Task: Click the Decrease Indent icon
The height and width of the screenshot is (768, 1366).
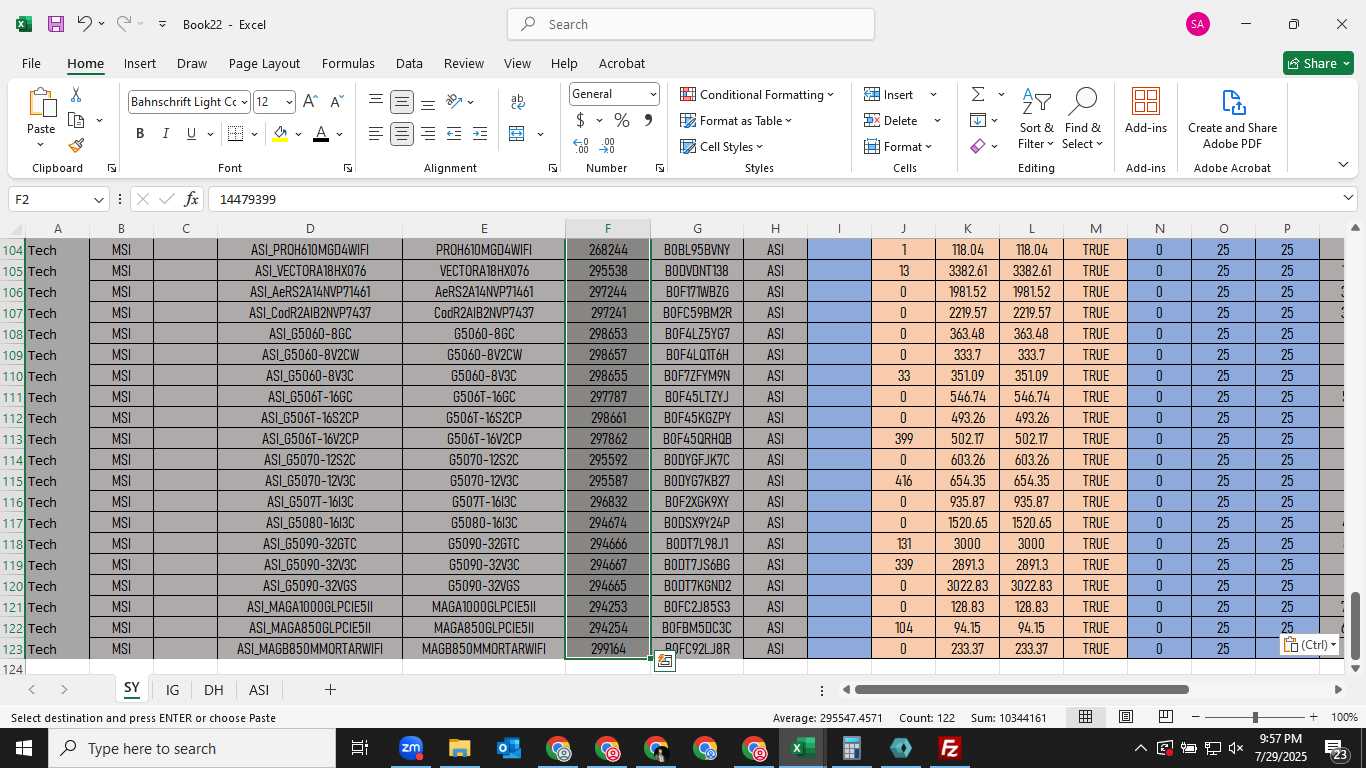Action: (x=454, y=134)
